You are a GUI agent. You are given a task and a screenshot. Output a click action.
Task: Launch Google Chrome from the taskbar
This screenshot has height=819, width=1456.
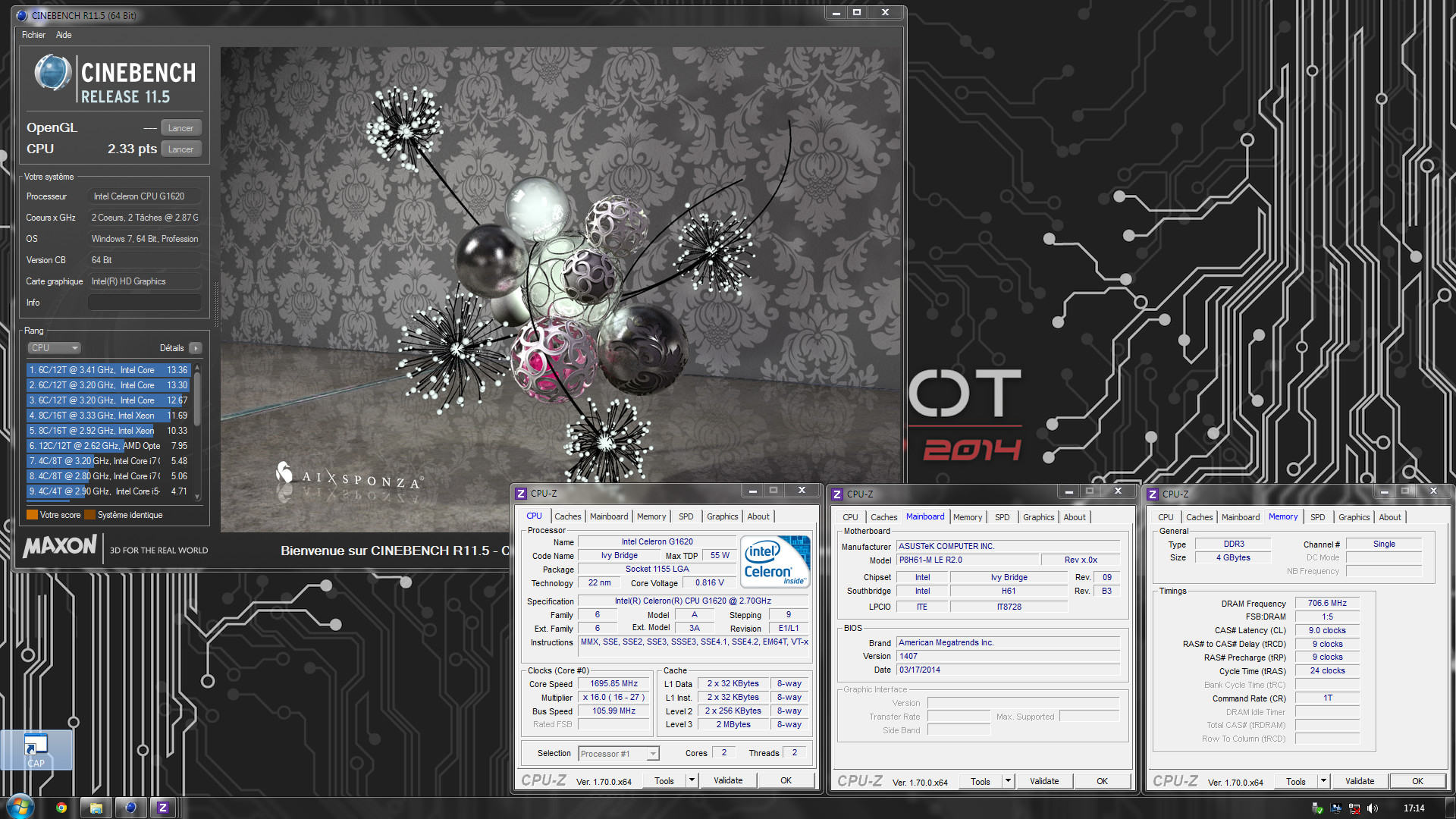tap(61, 808)
